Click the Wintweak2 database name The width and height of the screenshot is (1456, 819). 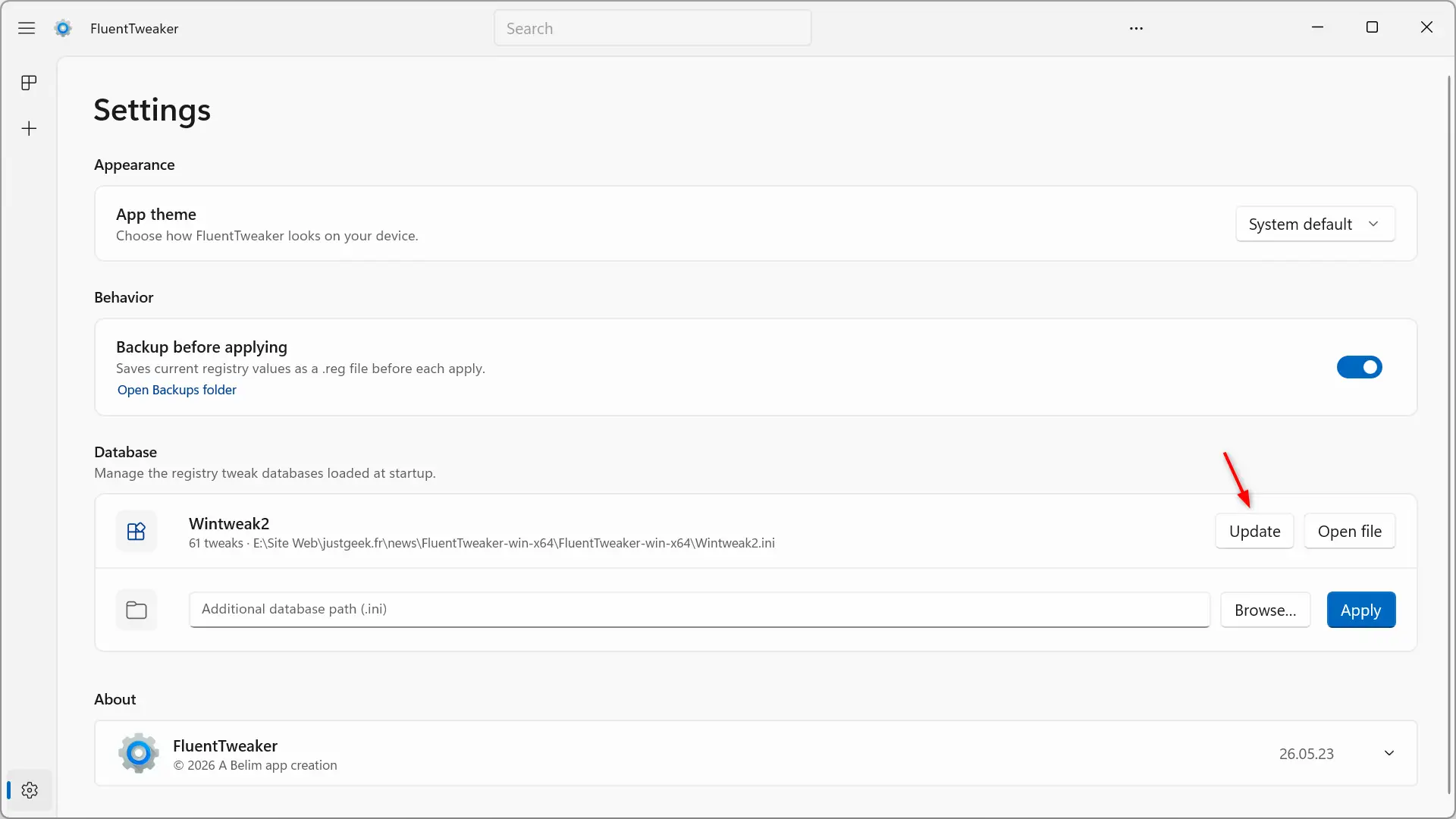[229, 523]
